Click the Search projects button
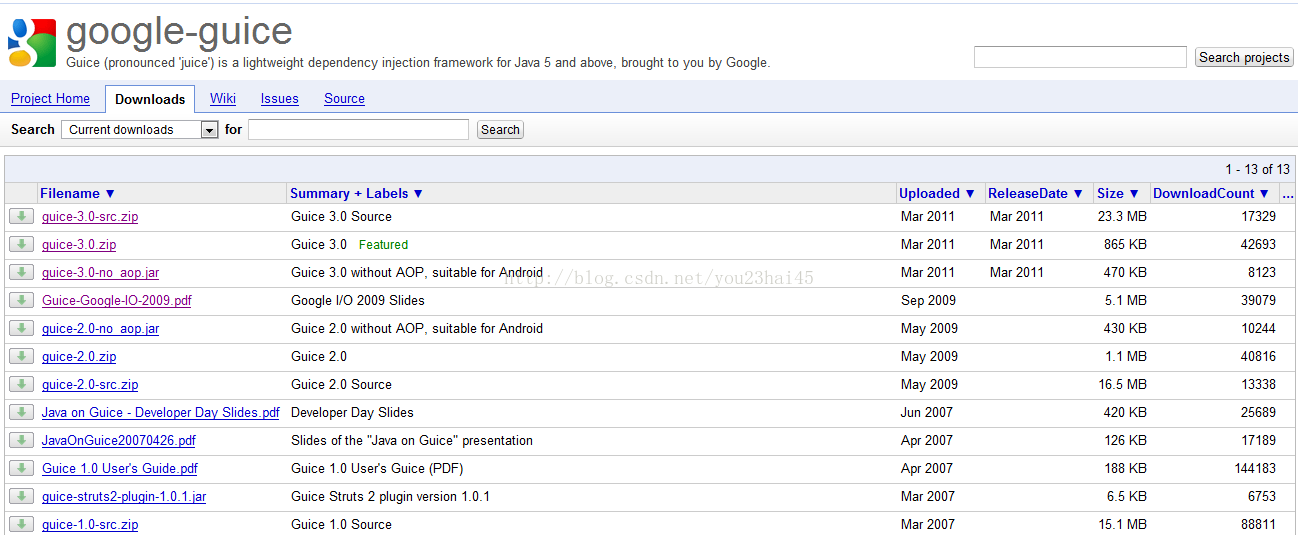1298x535 pixels. point(1244,57)
